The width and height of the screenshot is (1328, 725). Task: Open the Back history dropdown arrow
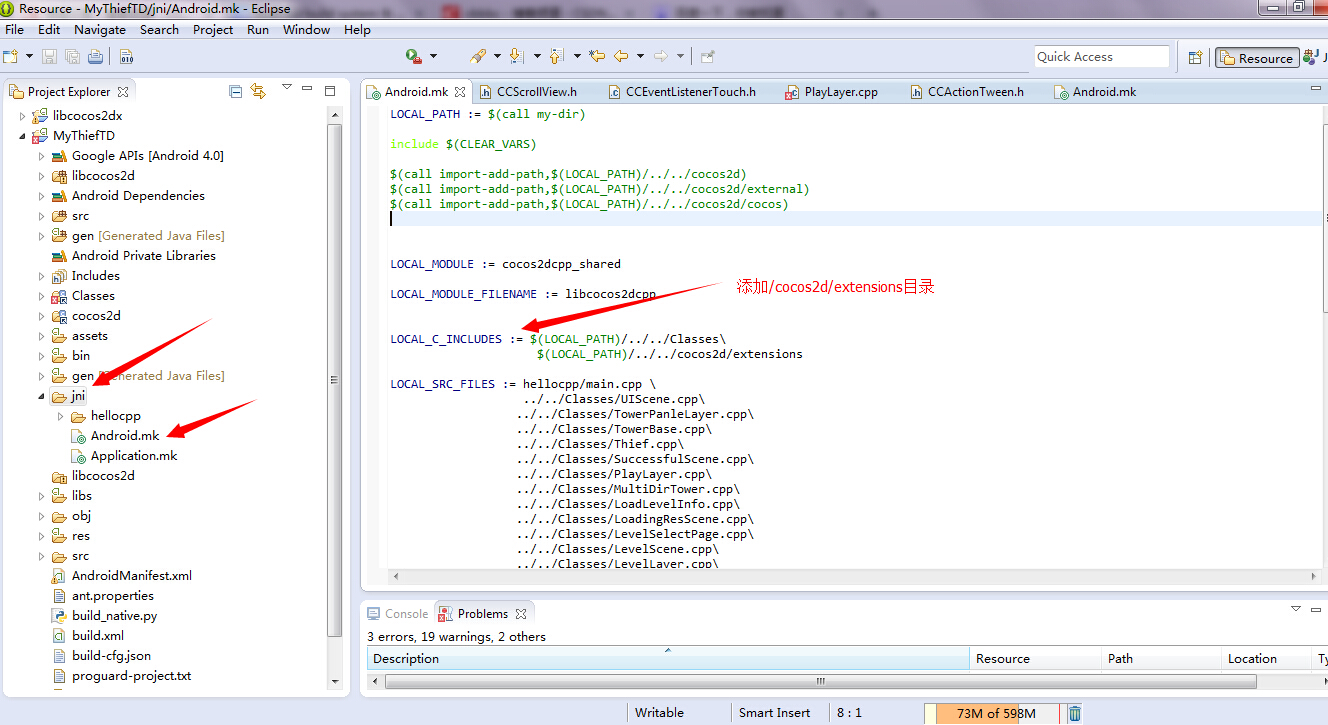click(640, 57)
